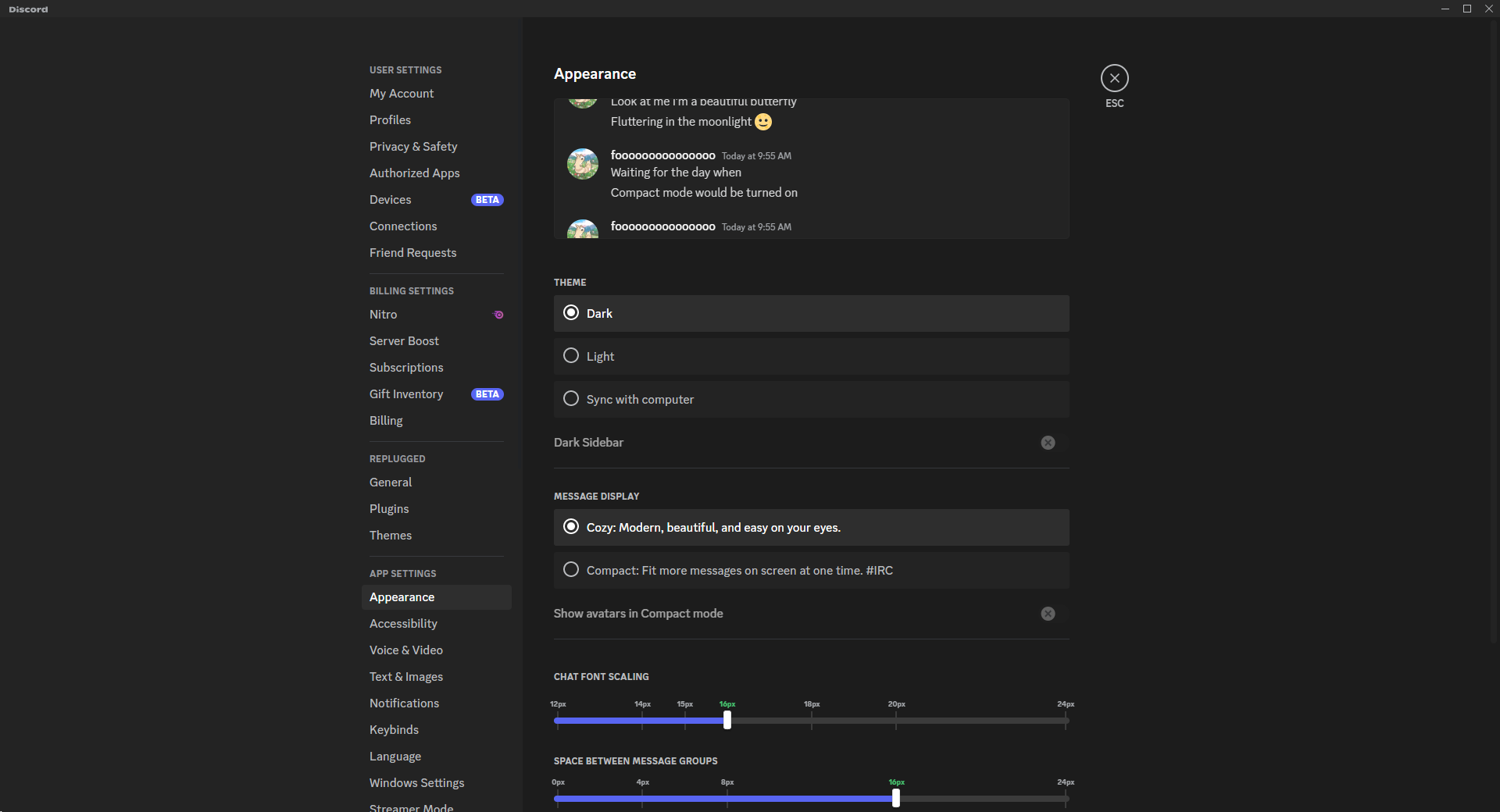Click the MESSAGE DISPLAY section heading
Image resolution: width=1500 pixels, height=812 pixels.
point(597,497)
